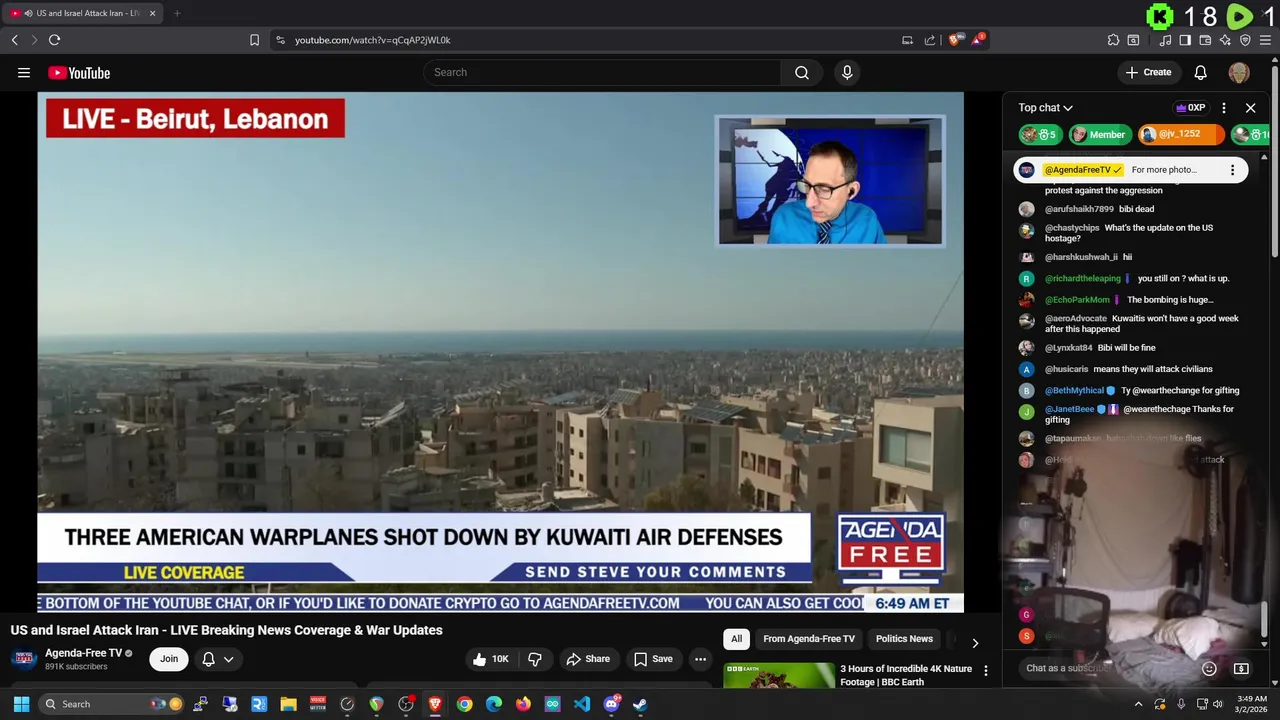
Task: Open File Explorer from the taskbar
Action: (288, 704)
